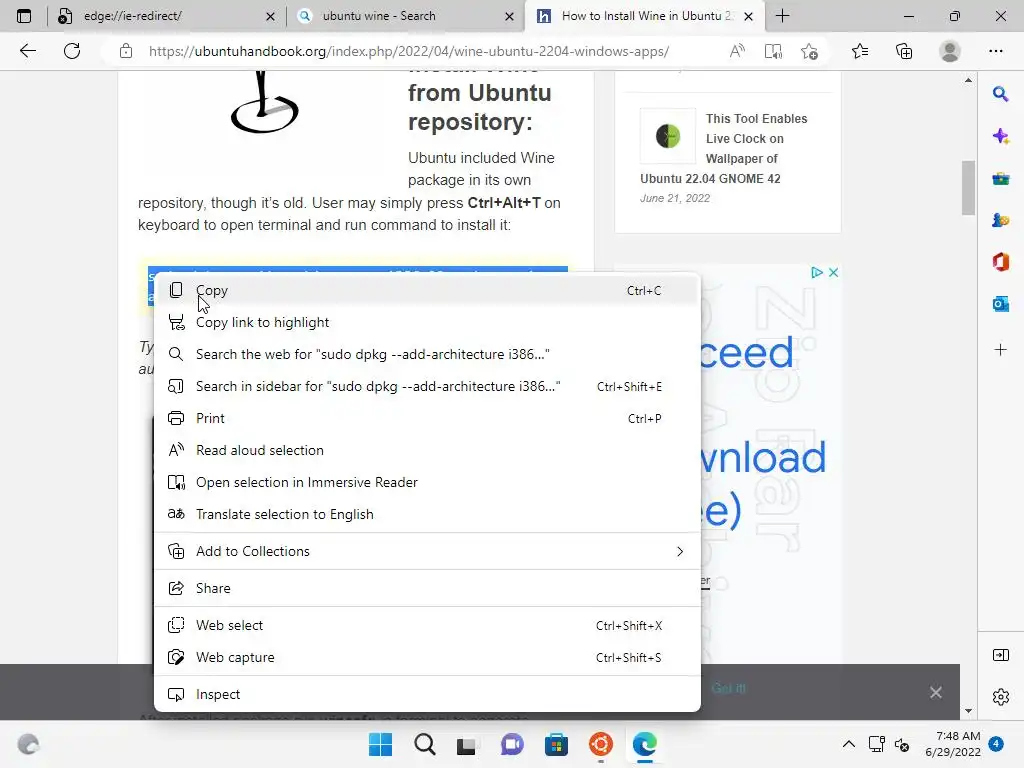The height and width of the screenshot is (768, 1024).
Task: Open Inspect developer tools
Action: (427, 695)
